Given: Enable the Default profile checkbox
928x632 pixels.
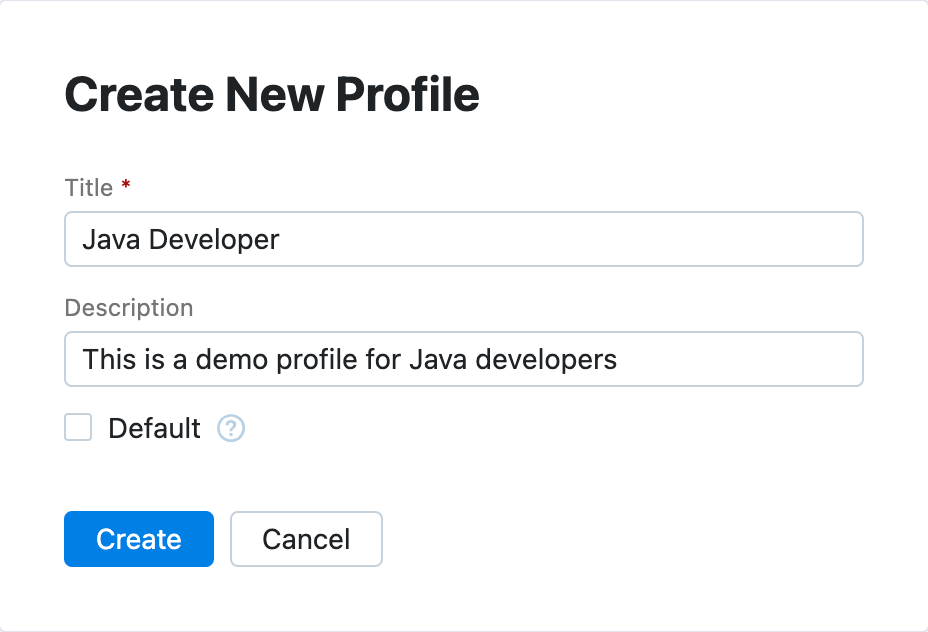Looking at the screenshot, I should 77,427.
